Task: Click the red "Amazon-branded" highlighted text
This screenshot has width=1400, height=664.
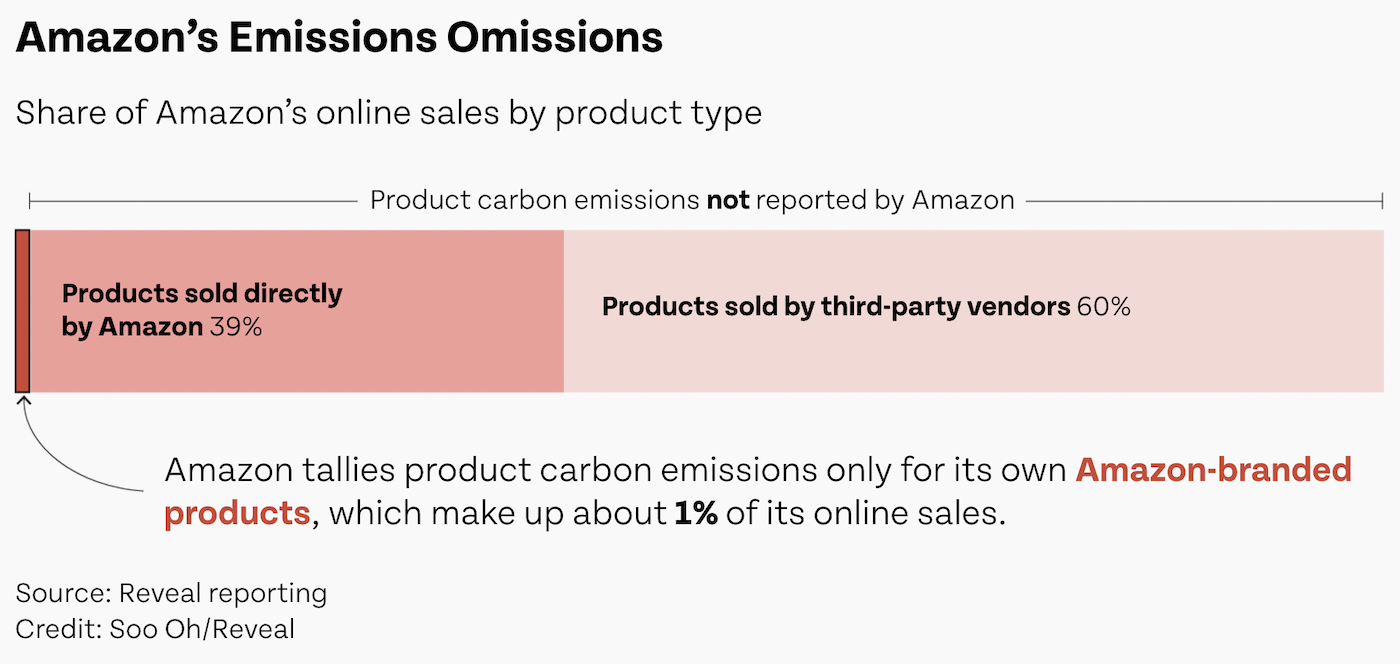Action: point(1213,470)
